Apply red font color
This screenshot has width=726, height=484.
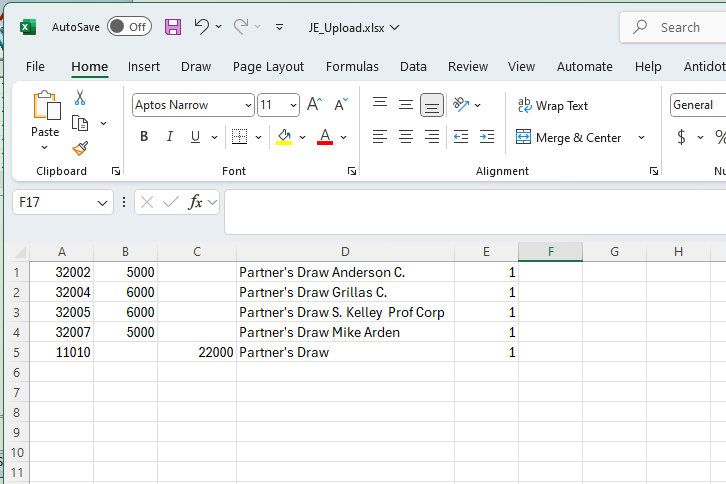click(x=325, y=137)
